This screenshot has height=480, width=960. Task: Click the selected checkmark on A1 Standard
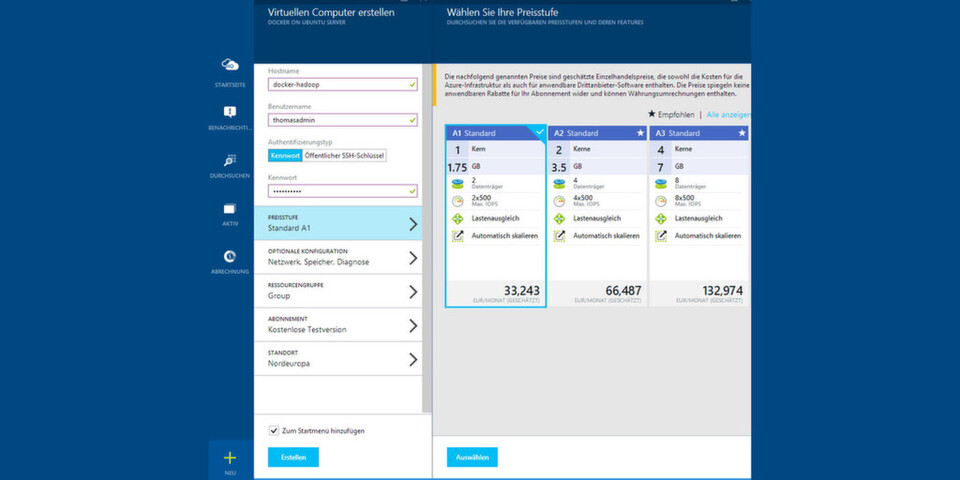[x=539, y=131]
